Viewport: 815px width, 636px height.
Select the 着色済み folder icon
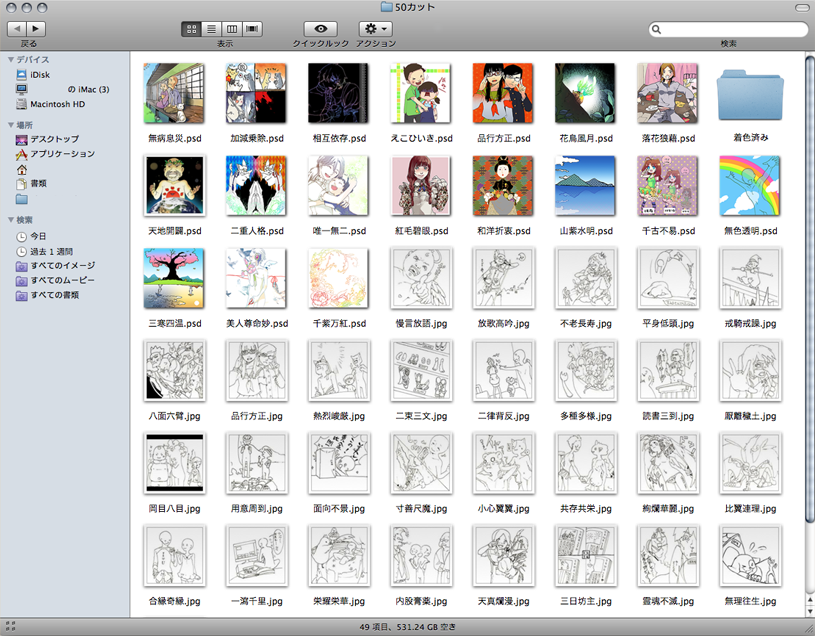(750, 96)
